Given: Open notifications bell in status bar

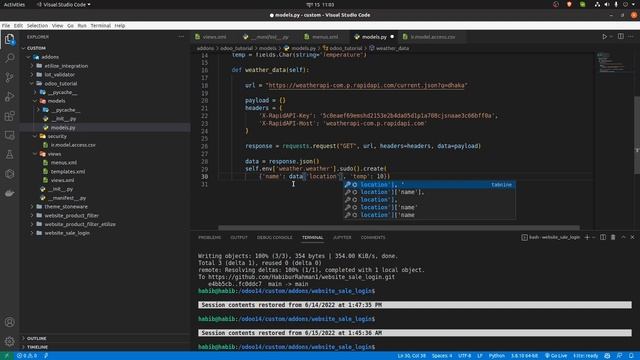Looking at the screenshot, I should point(631,356).
